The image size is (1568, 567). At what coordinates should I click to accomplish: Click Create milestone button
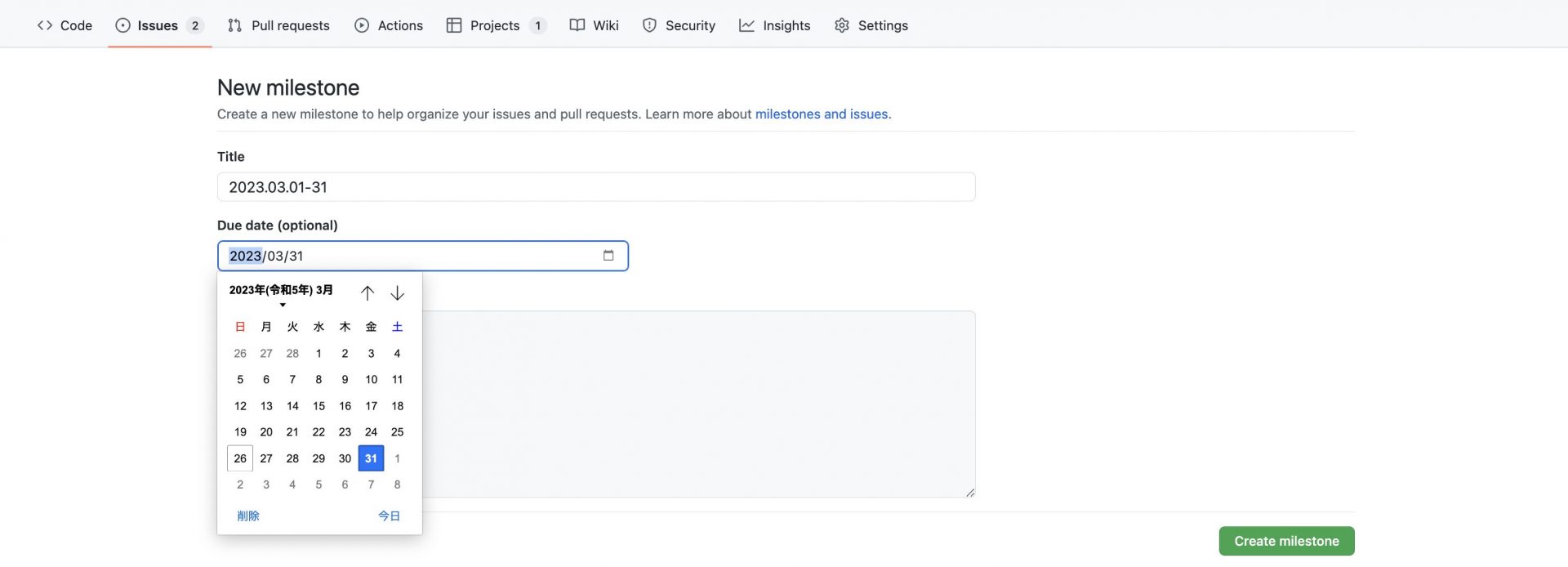pos(1286,541)
